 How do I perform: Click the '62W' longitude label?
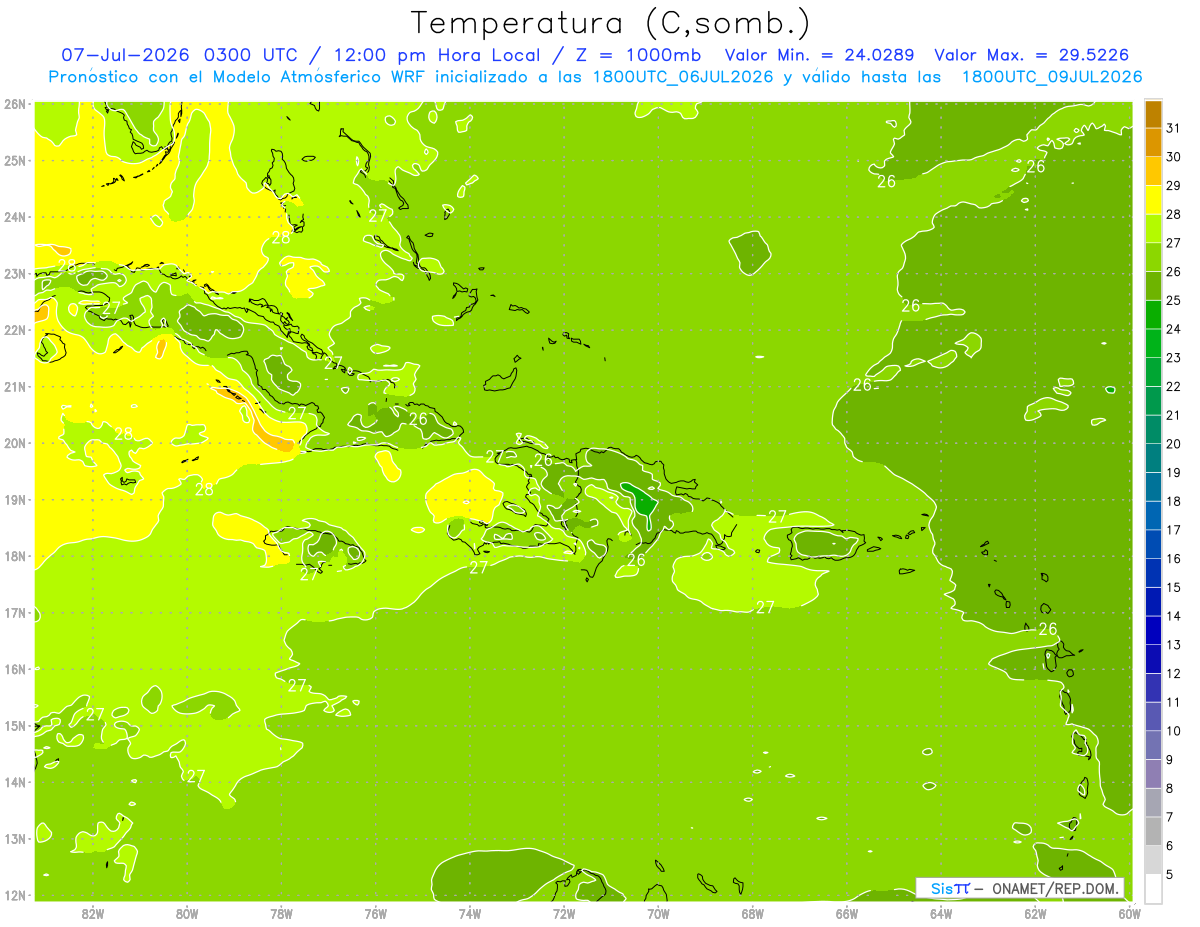1035,913
